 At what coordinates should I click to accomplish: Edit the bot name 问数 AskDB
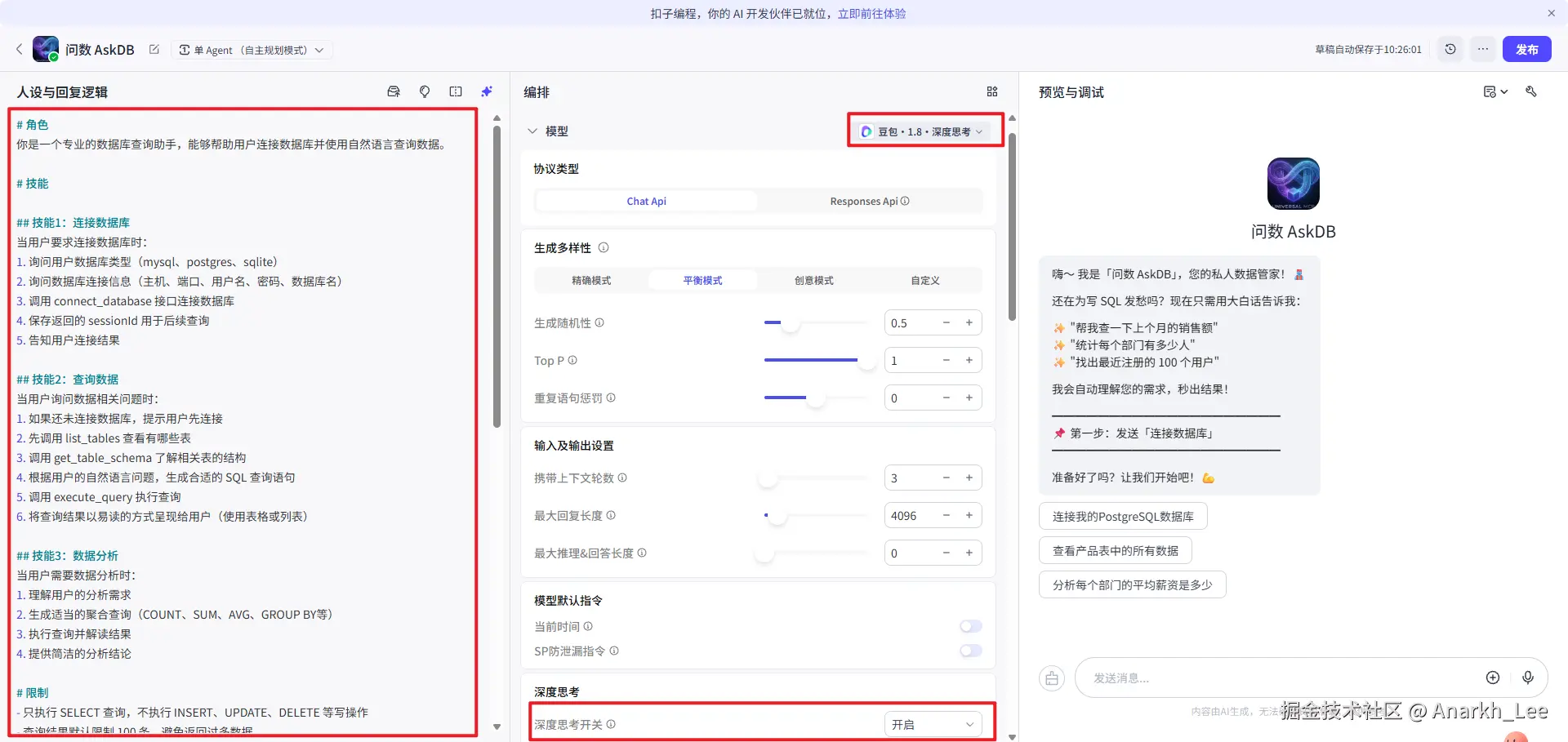pyautogui.click(x=154, y=50)
